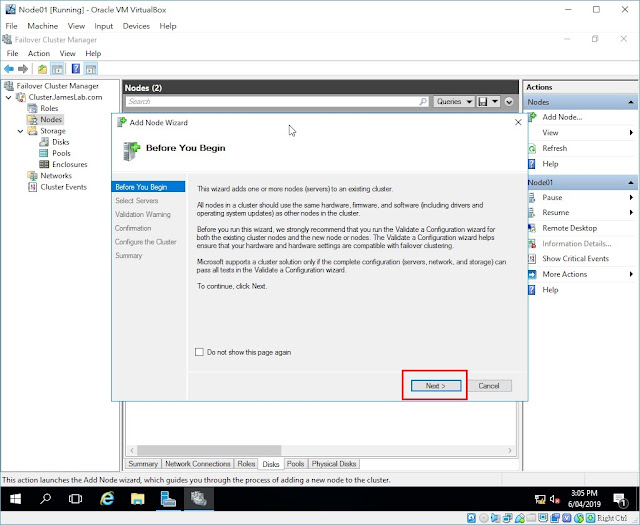Open Cluster Events in the tree
The image size is (640, 525).
[63, 187]
